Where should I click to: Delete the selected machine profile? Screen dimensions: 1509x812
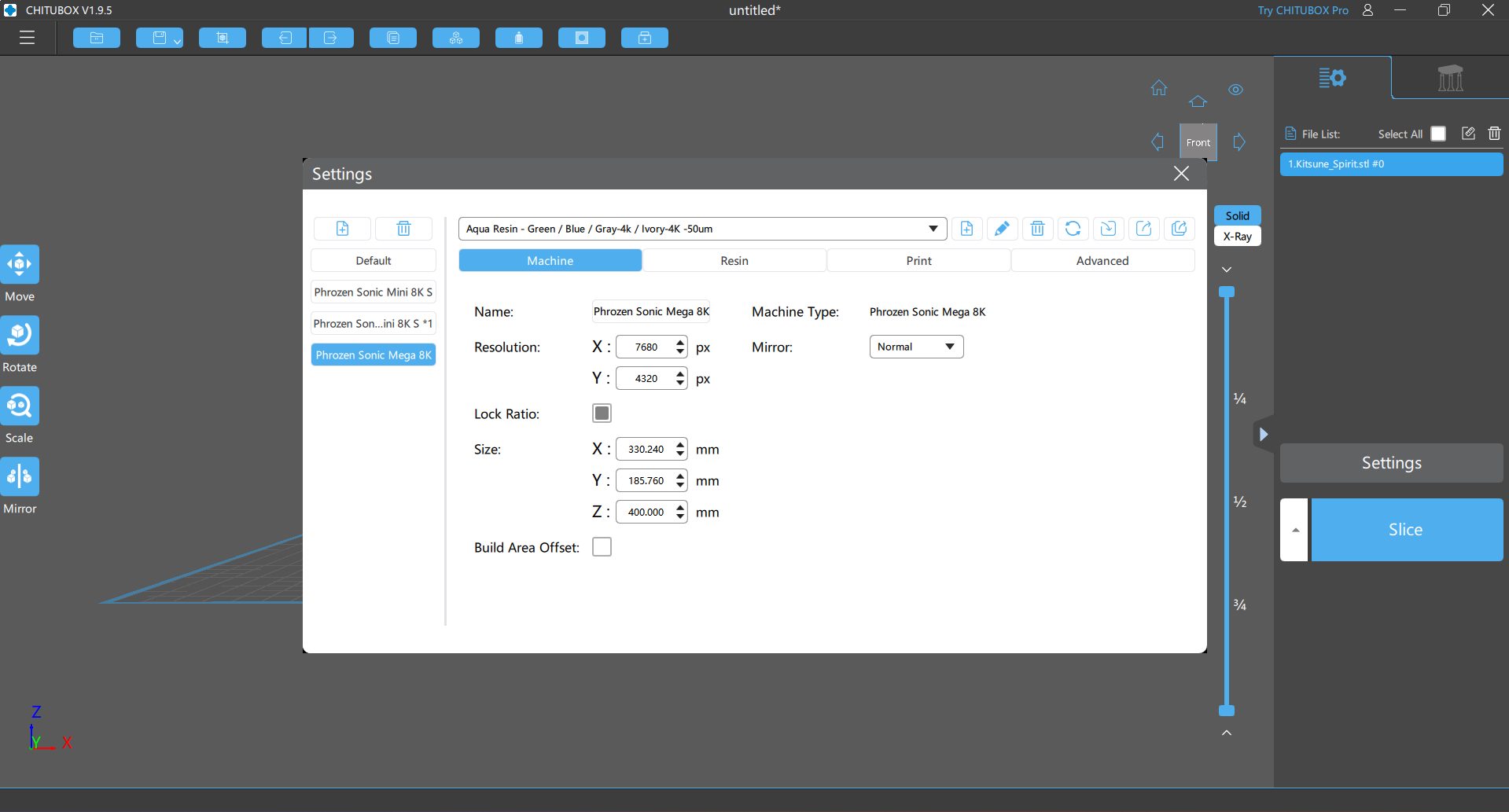403,229
